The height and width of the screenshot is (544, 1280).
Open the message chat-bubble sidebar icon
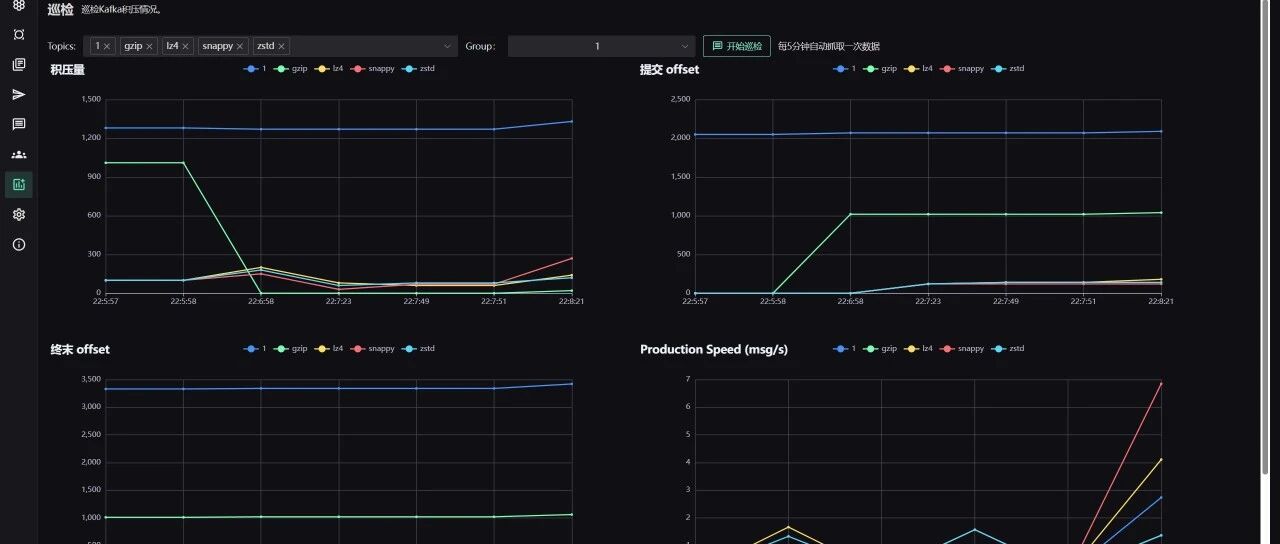tap(19, 125)
